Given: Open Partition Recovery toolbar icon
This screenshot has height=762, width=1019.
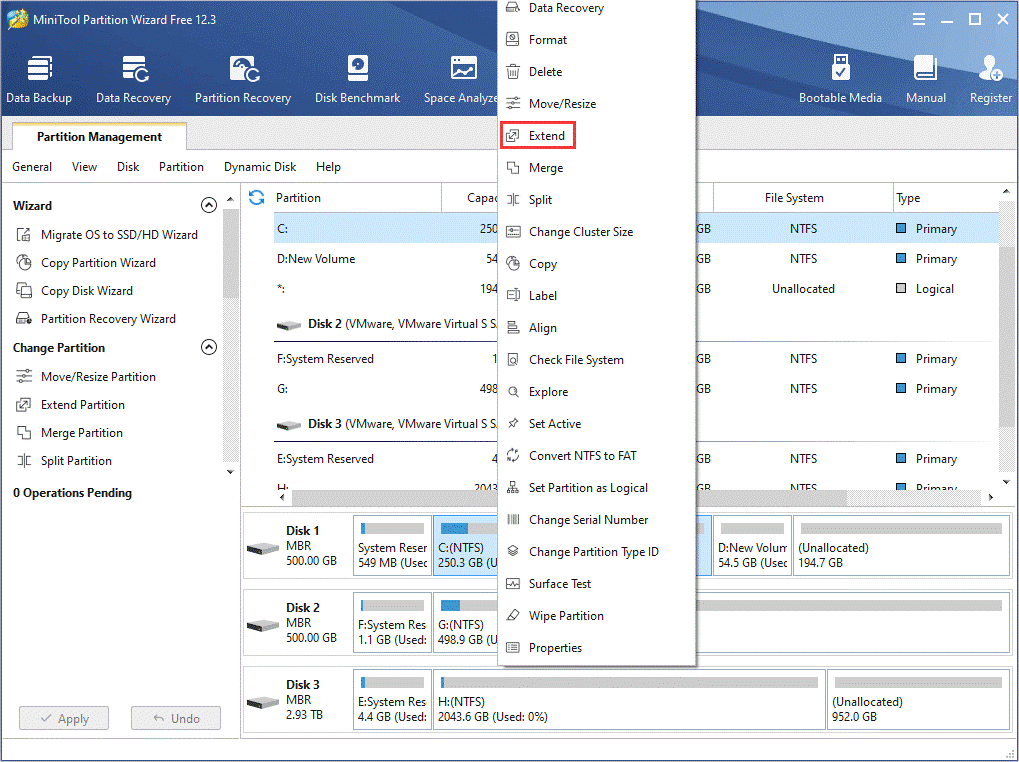Looking at the screenshot, I should tap(243, 80).
